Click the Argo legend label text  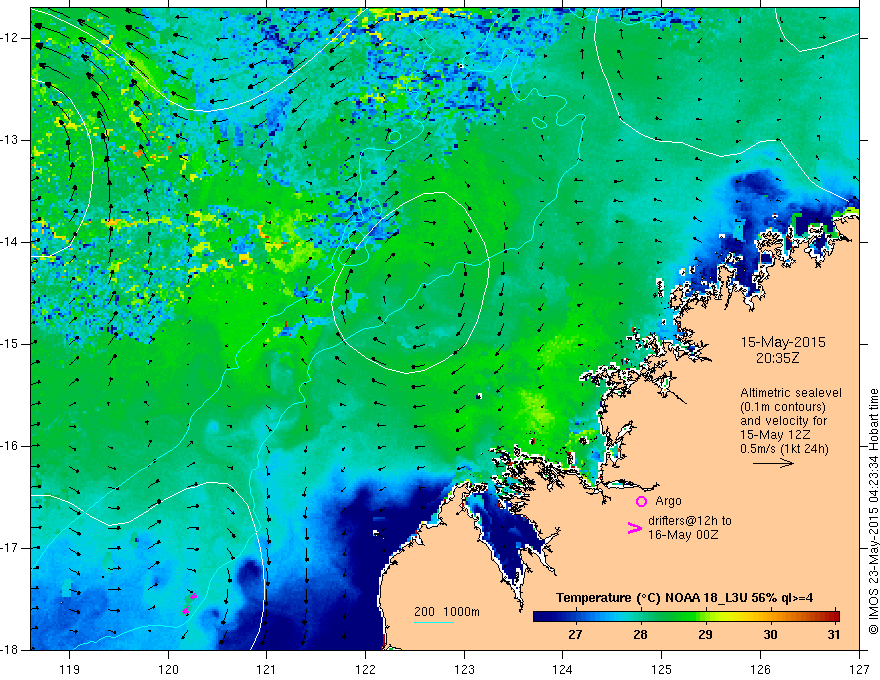[x=668, y=501]
